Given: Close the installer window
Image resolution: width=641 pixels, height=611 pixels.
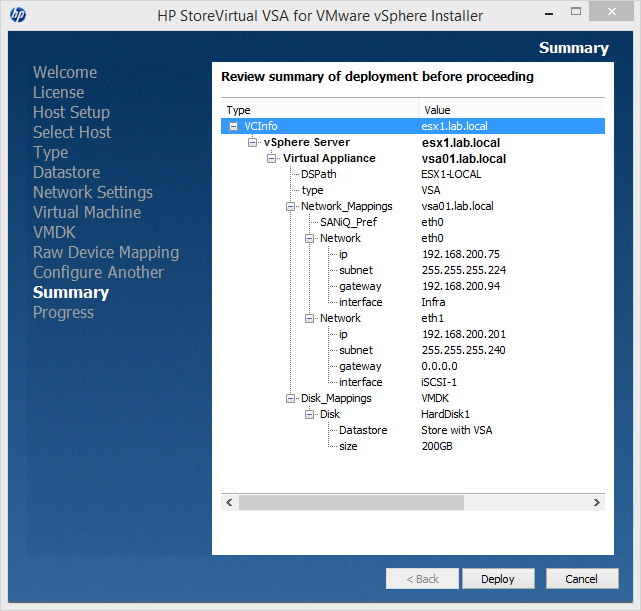Looking at the screenshot, I should pyautogui.click(x=611, y=11).
